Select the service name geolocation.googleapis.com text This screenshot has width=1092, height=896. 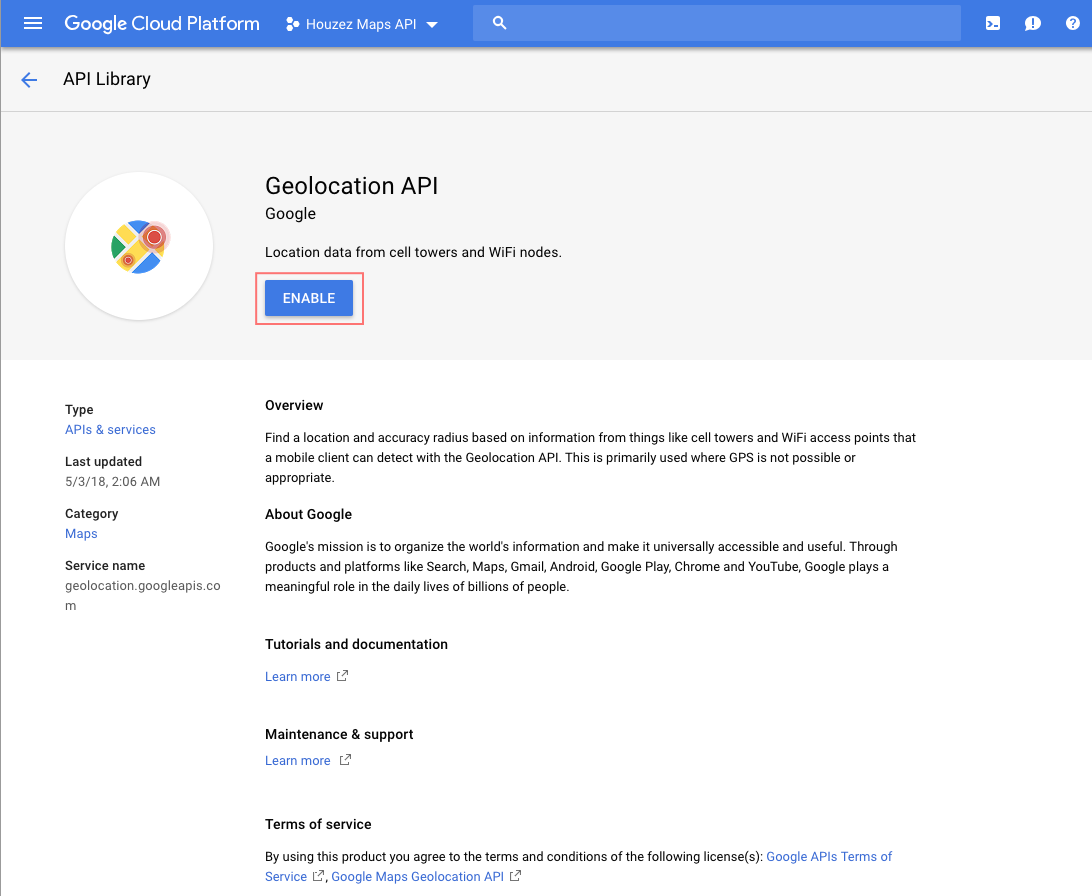click(143, 595)
